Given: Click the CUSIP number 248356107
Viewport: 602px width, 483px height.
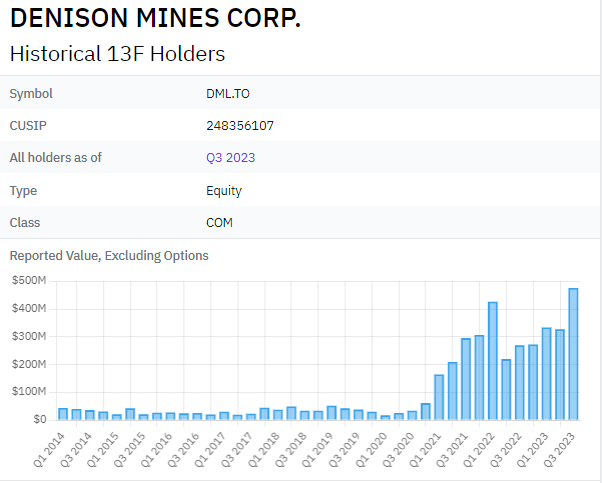Looking at the screenshot, I should point(240,126).
